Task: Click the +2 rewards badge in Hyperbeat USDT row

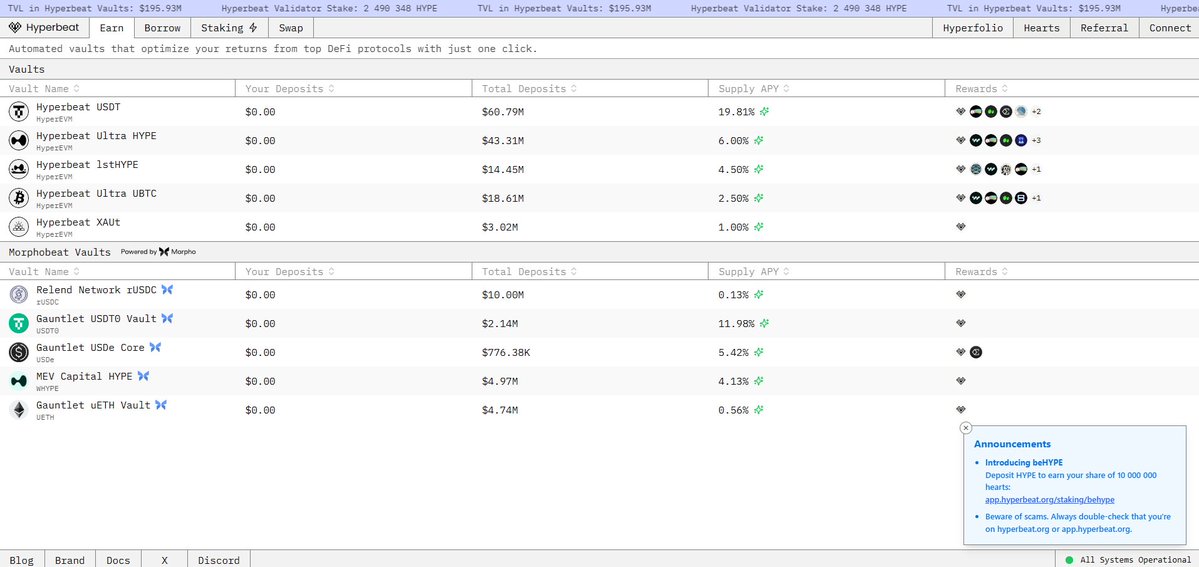Action: (1036, 112)
